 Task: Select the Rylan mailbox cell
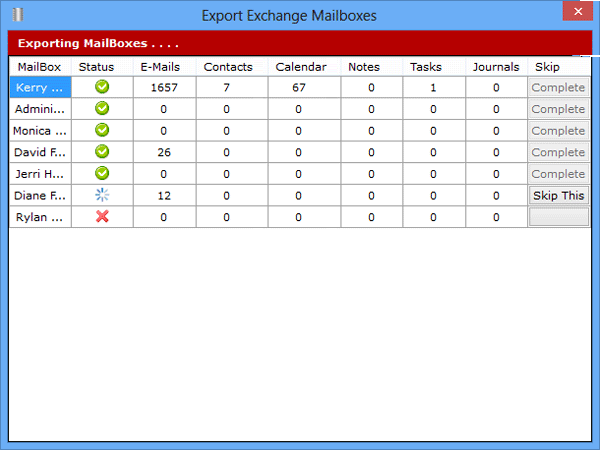tap(40, 217)
